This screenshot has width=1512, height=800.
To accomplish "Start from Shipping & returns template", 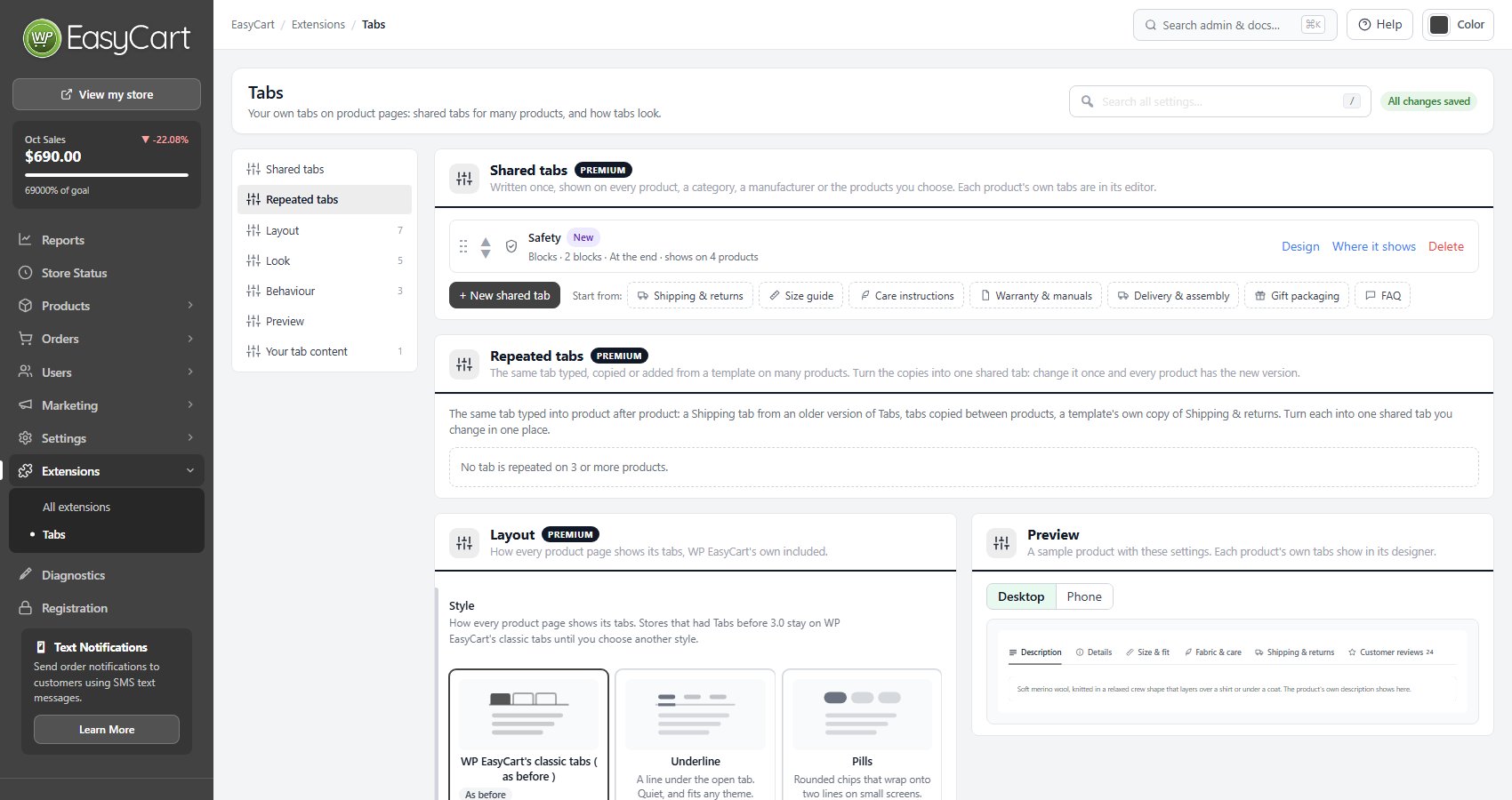I will click(x=690, y=295).
